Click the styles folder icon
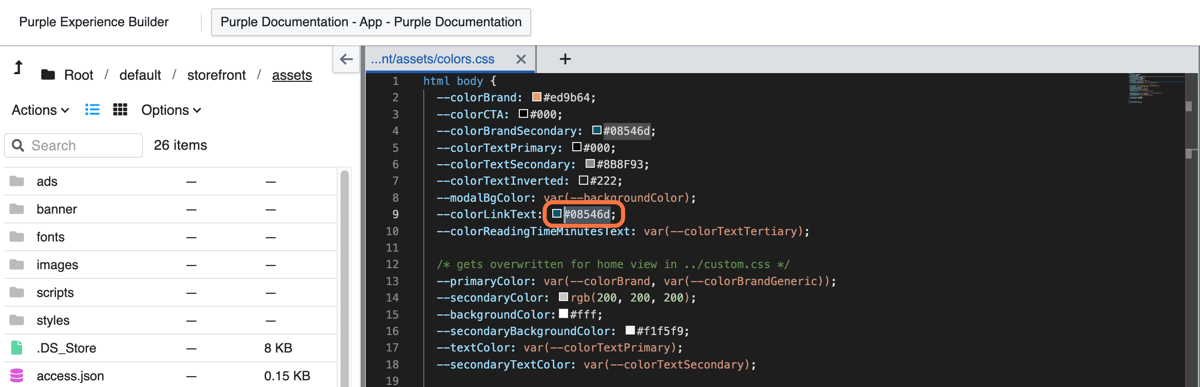 [16, 320]
